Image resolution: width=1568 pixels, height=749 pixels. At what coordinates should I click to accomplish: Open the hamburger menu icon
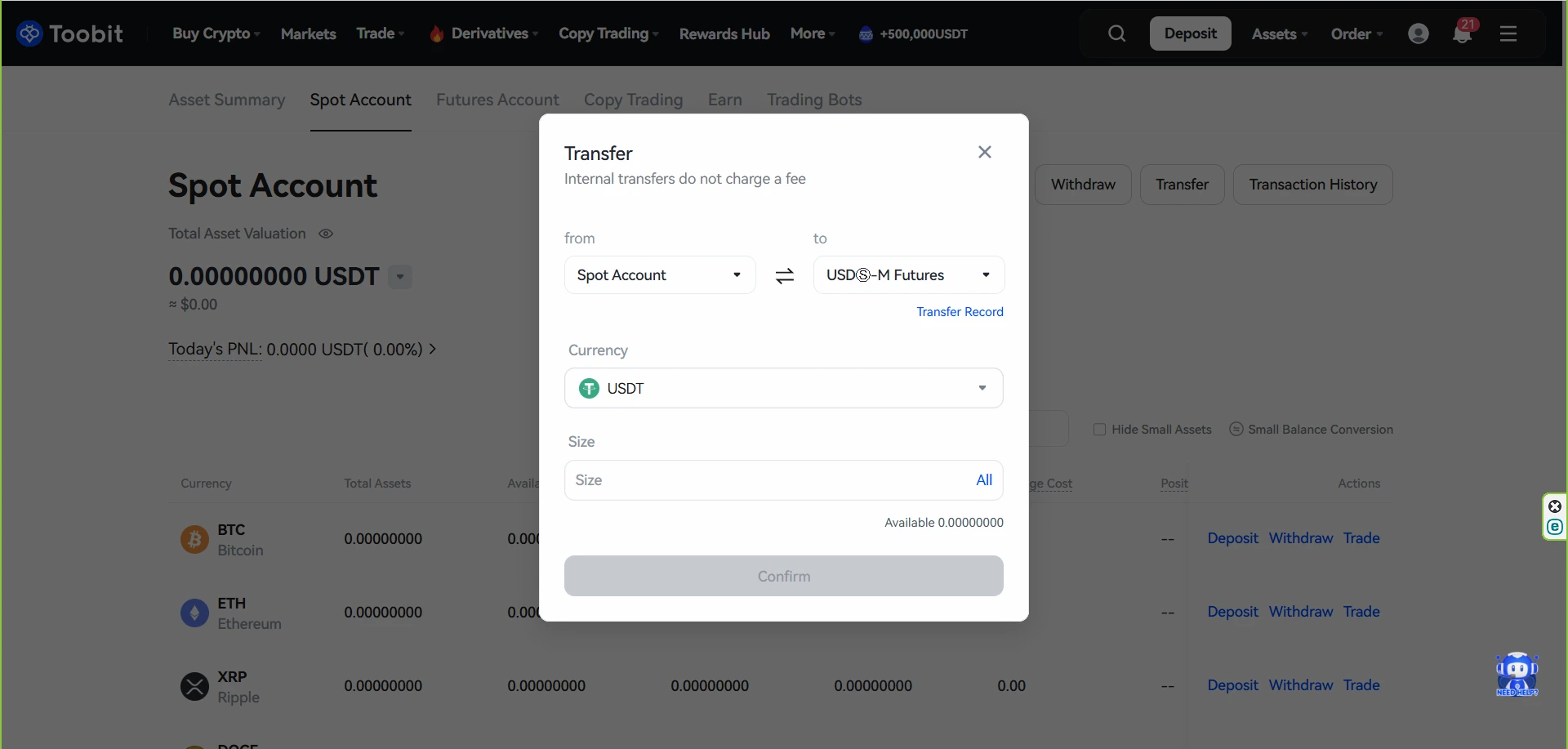point(1508,33)
